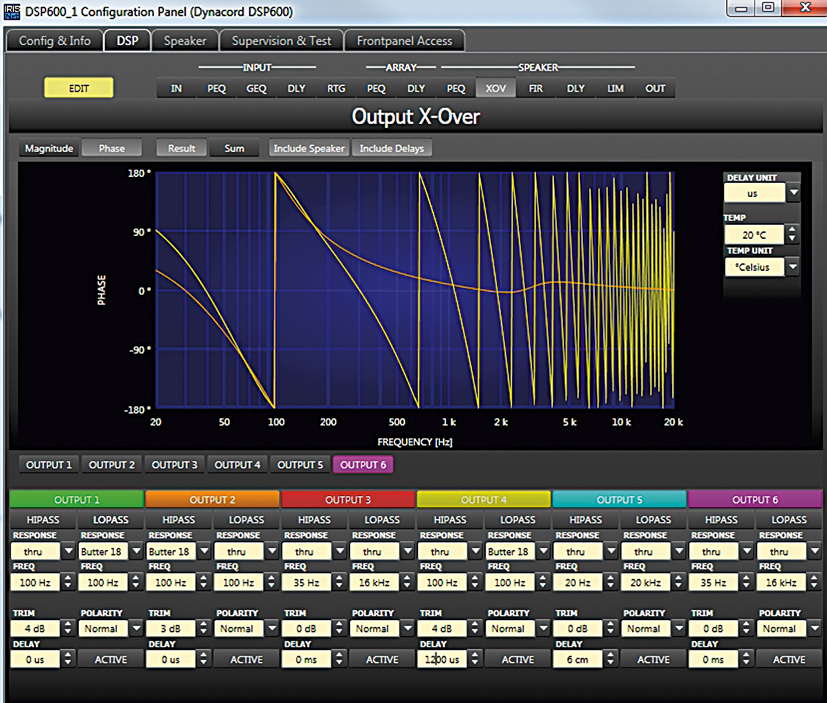
Task: Switch to the Config & Info tab
Action: pos(55,41)
